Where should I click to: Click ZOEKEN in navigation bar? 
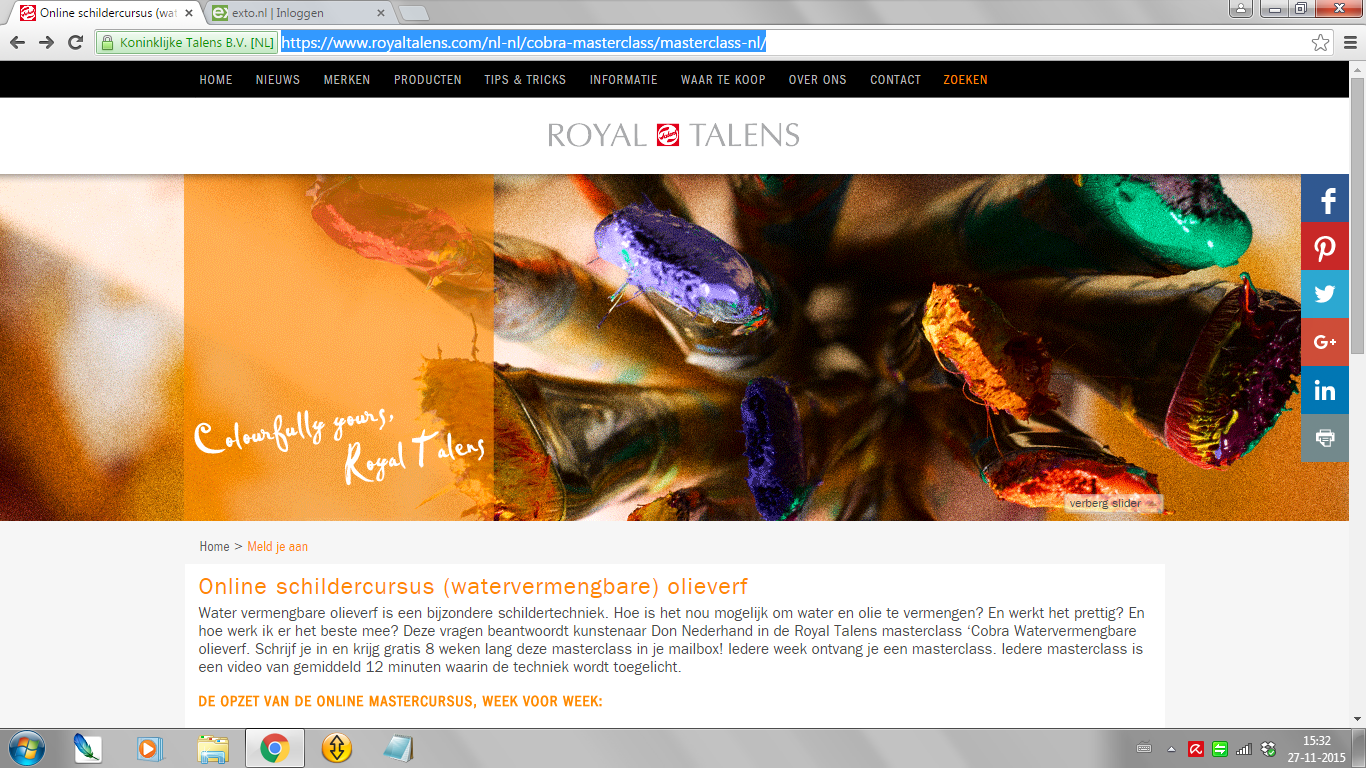point(966,80)
